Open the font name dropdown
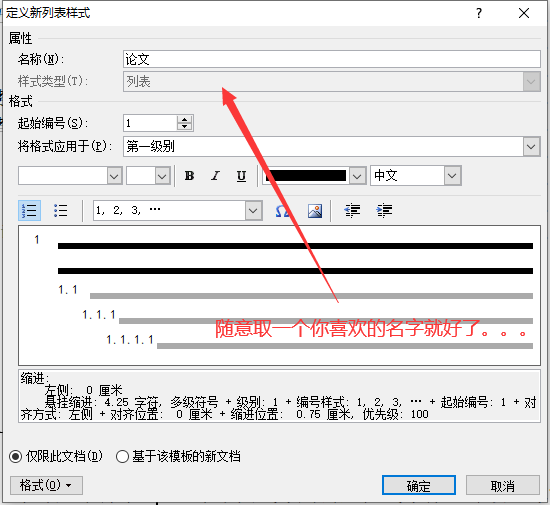550x505 pixels. [114, 176]
